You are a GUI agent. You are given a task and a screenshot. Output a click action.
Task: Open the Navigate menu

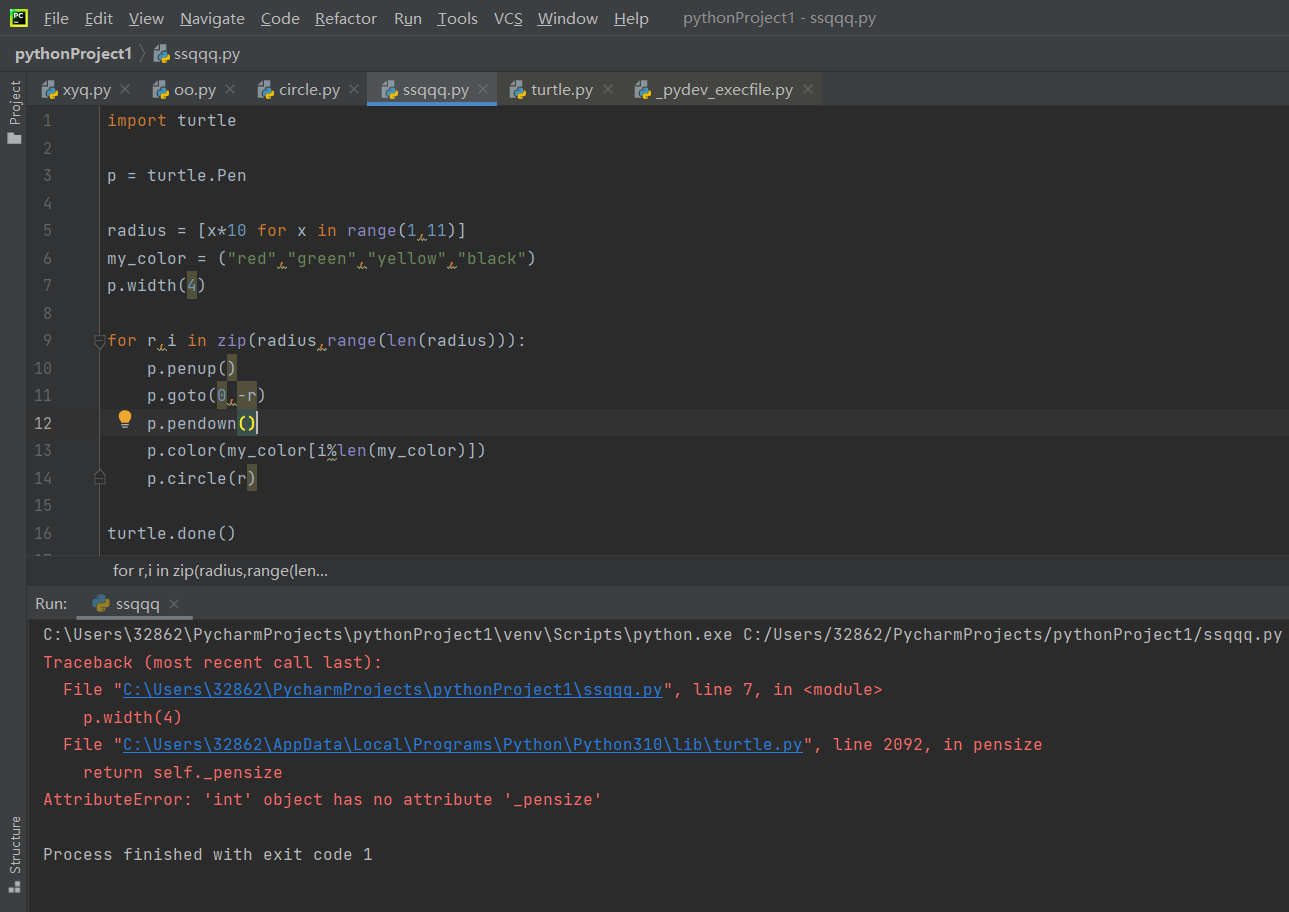212,18
